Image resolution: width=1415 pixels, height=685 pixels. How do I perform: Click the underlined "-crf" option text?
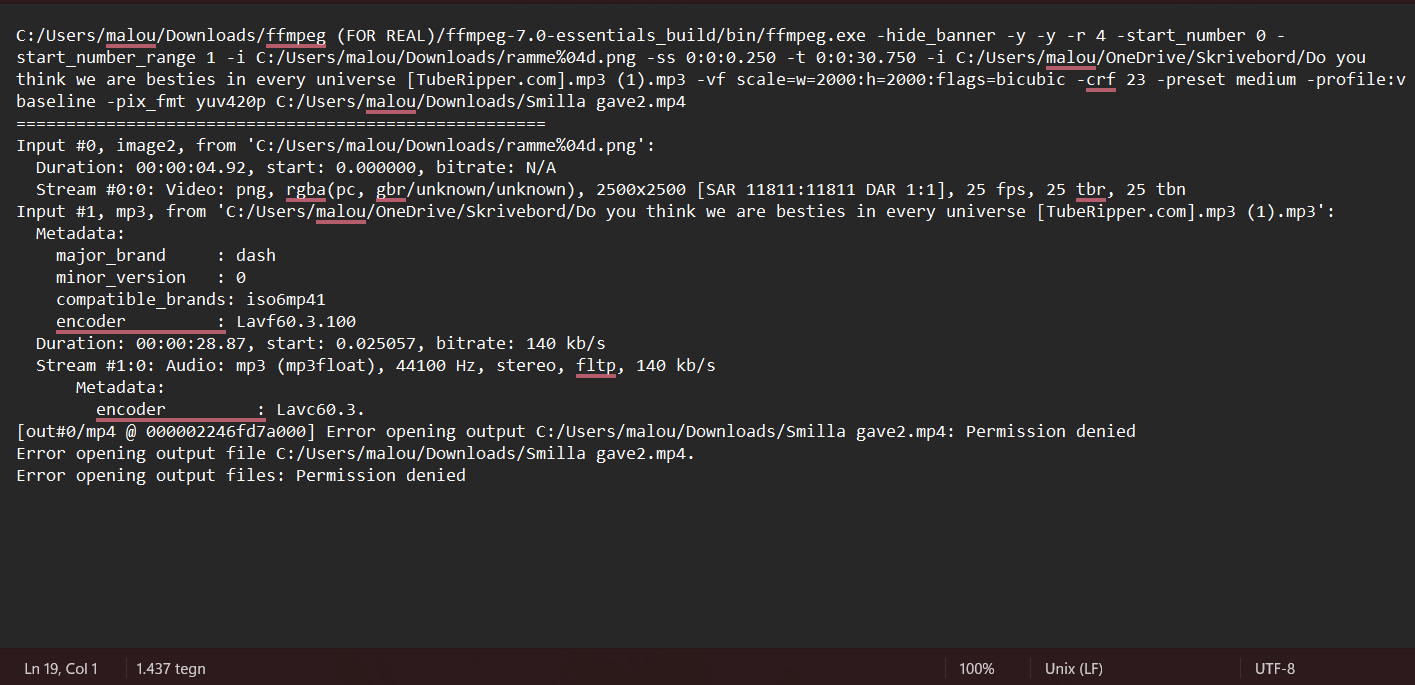(1100, 79)
